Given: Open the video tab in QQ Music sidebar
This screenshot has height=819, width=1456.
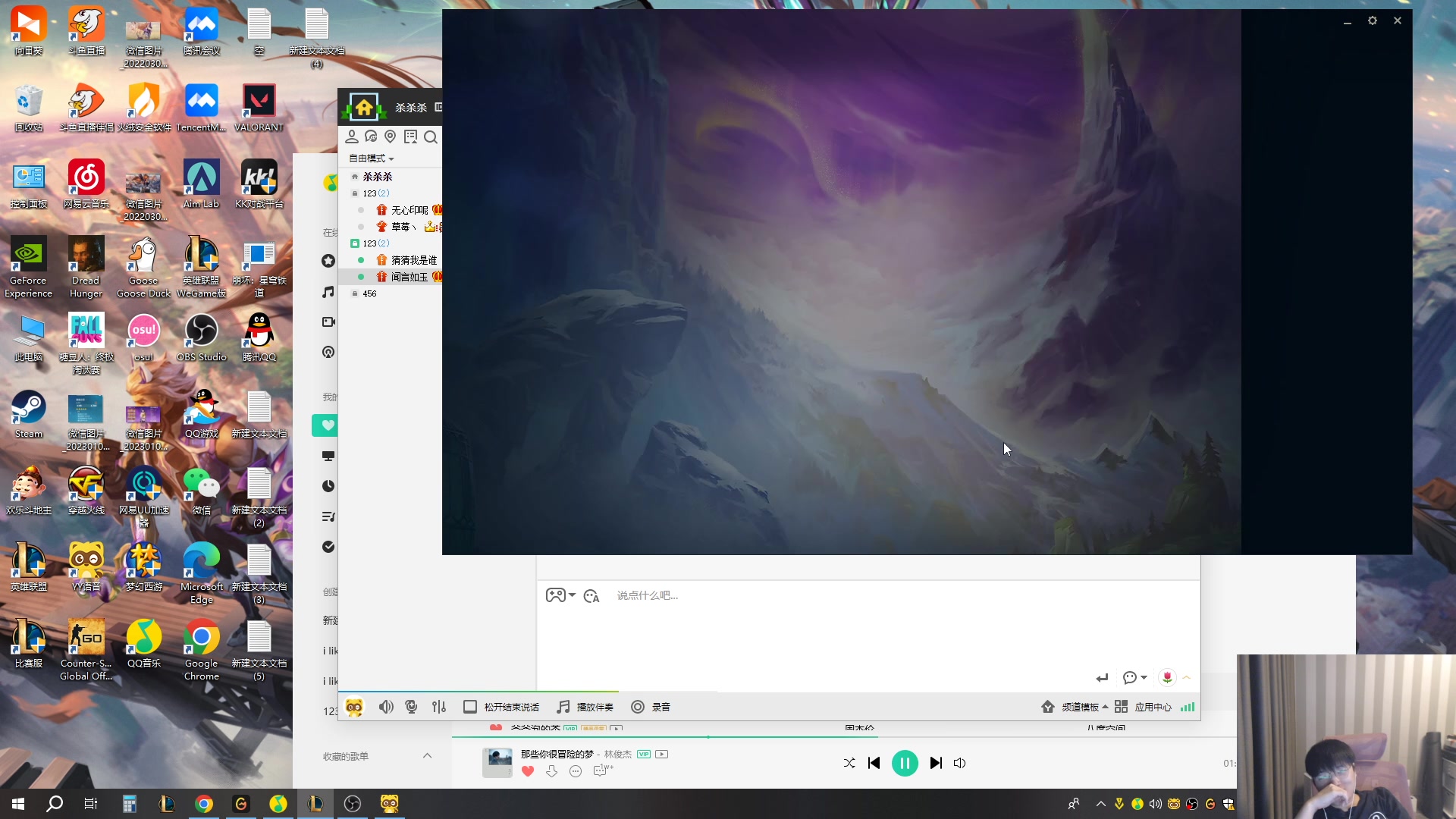Looking at the screenshot, I should tap(328, 322).
